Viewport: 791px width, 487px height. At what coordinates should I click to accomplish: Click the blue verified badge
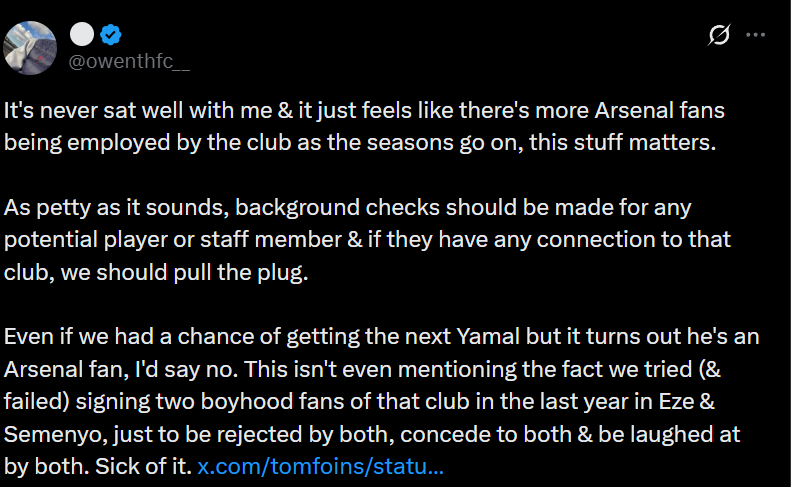[110, 35]
